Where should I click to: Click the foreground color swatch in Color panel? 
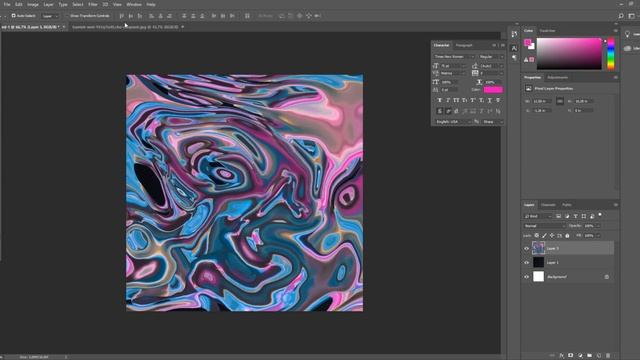click(528, 42)
